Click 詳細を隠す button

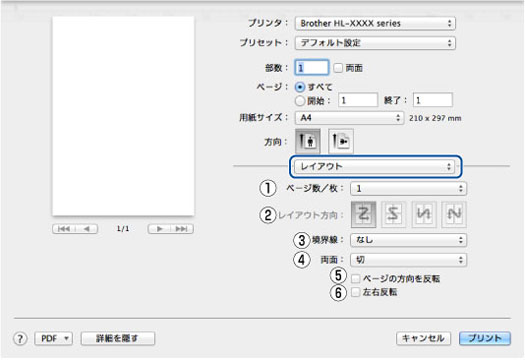coord(118,339)
